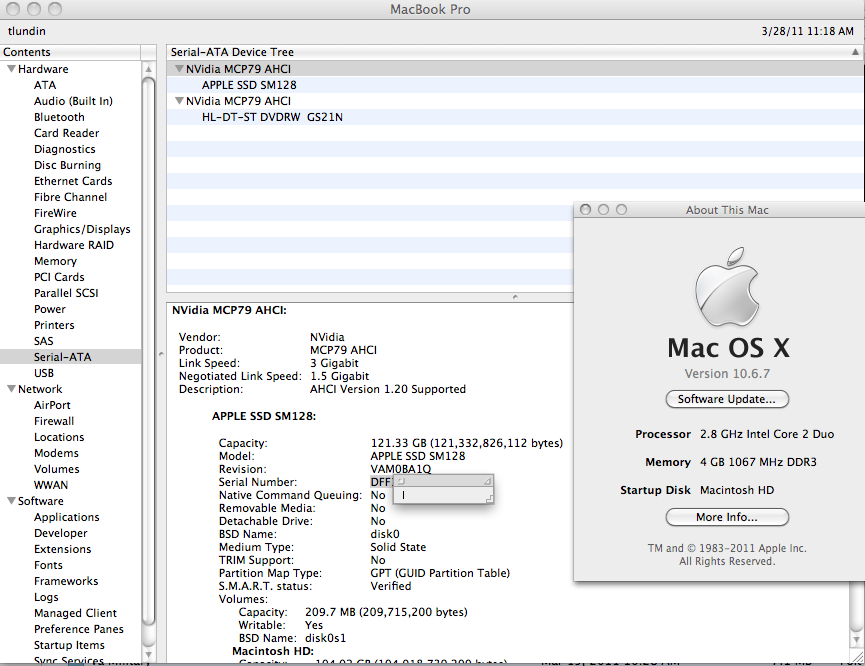
Task: Select Extensions under Software
Action: 62,549
